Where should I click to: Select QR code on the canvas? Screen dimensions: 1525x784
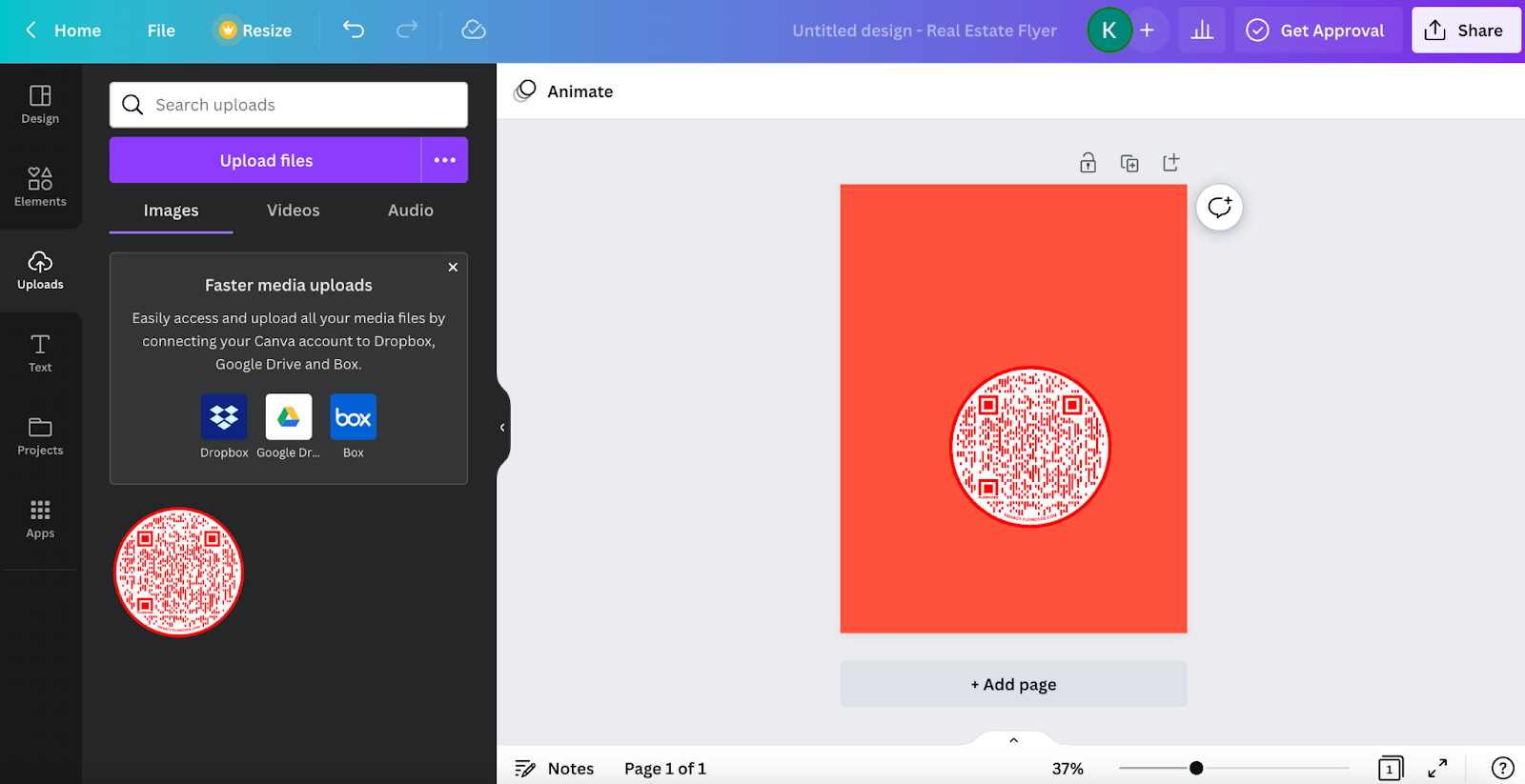1030,447
